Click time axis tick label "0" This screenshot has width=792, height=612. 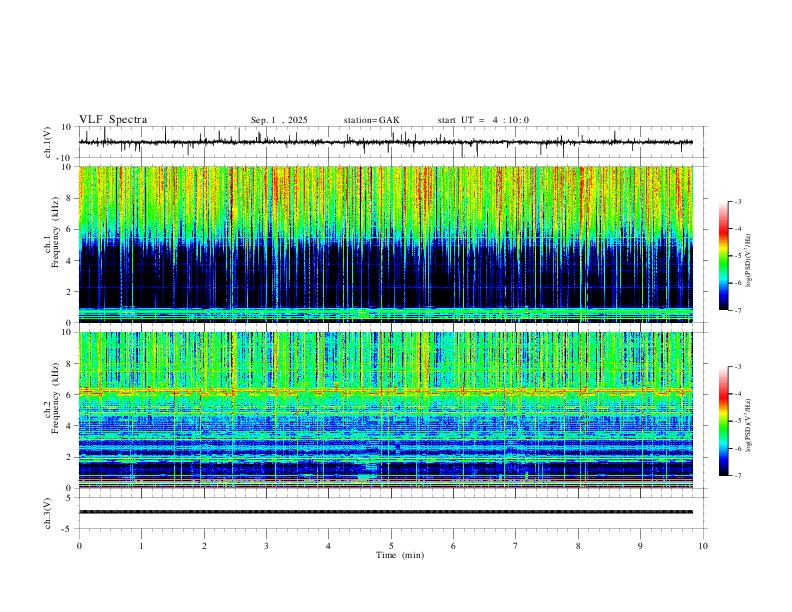tap(79, 546)
